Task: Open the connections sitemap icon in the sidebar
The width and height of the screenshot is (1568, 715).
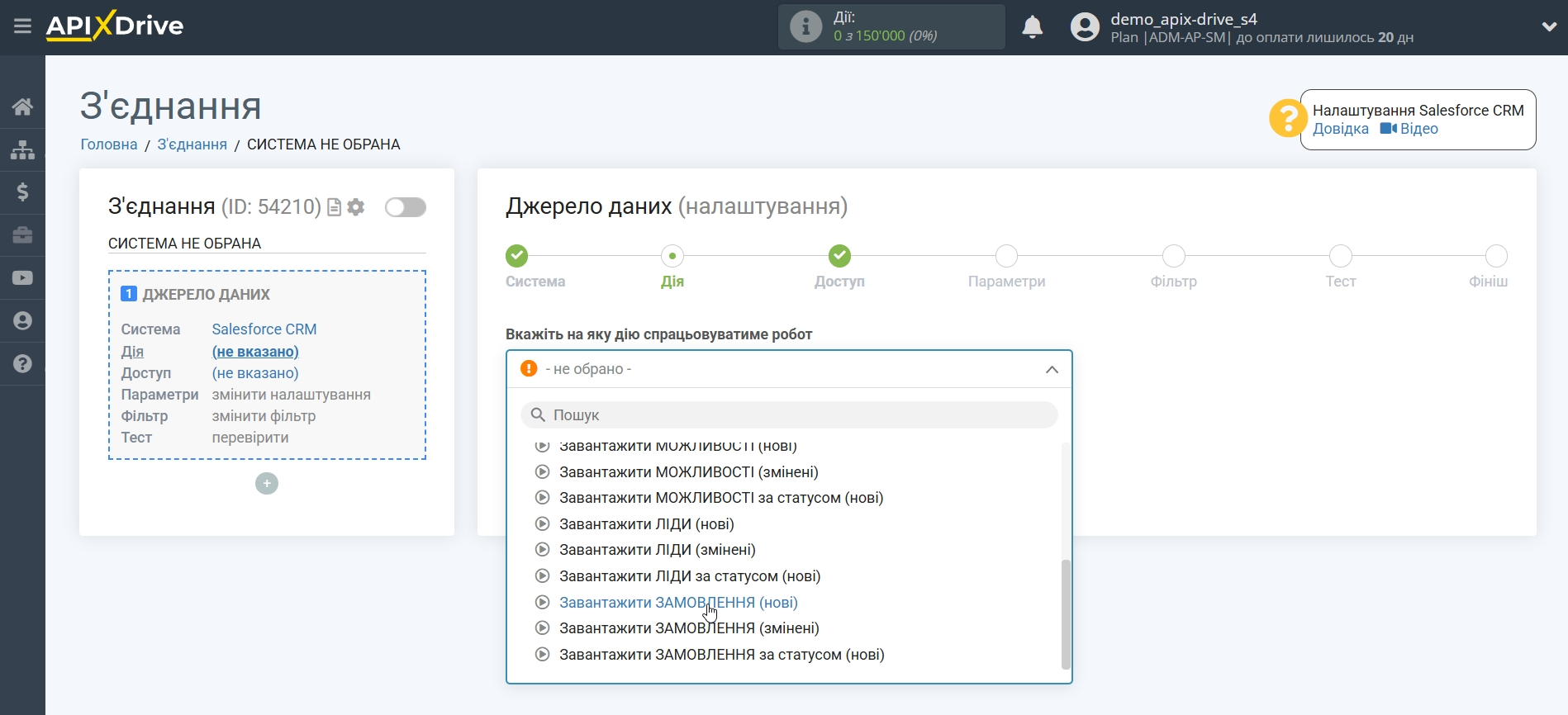Action: click(22, 149)
